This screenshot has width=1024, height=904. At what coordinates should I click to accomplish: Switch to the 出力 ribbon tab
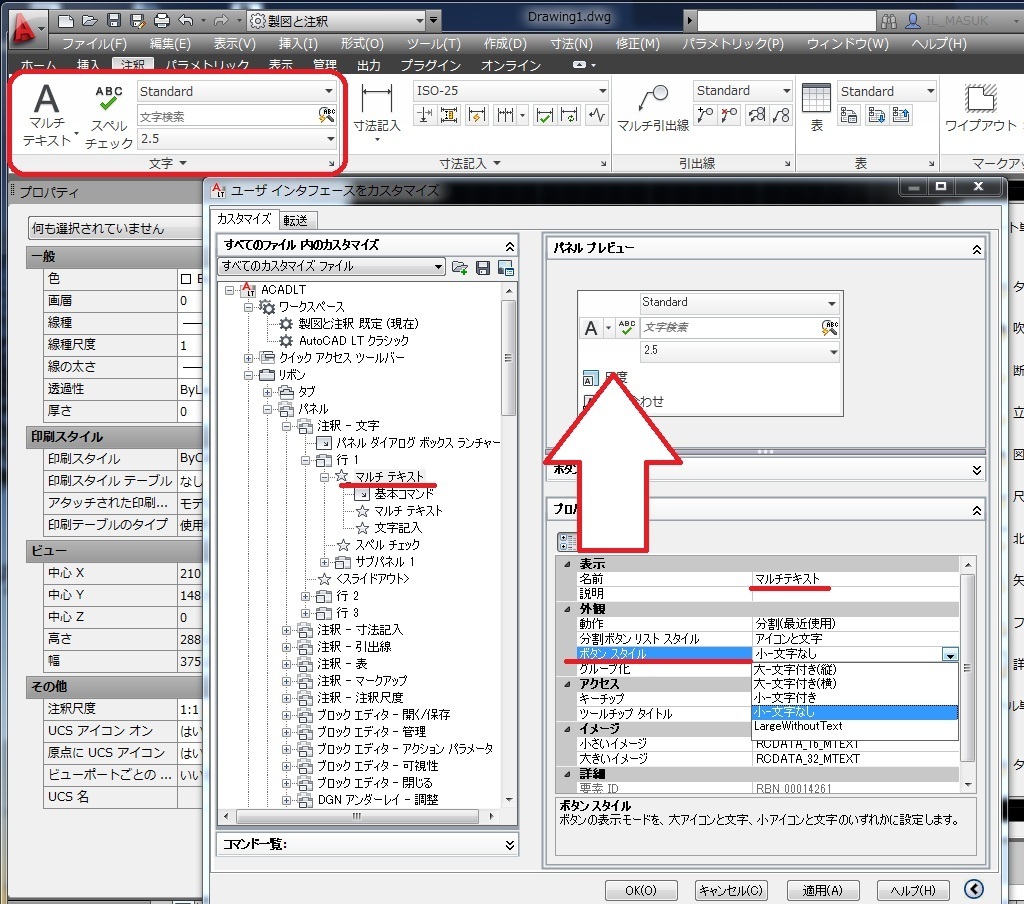(368, 65)
